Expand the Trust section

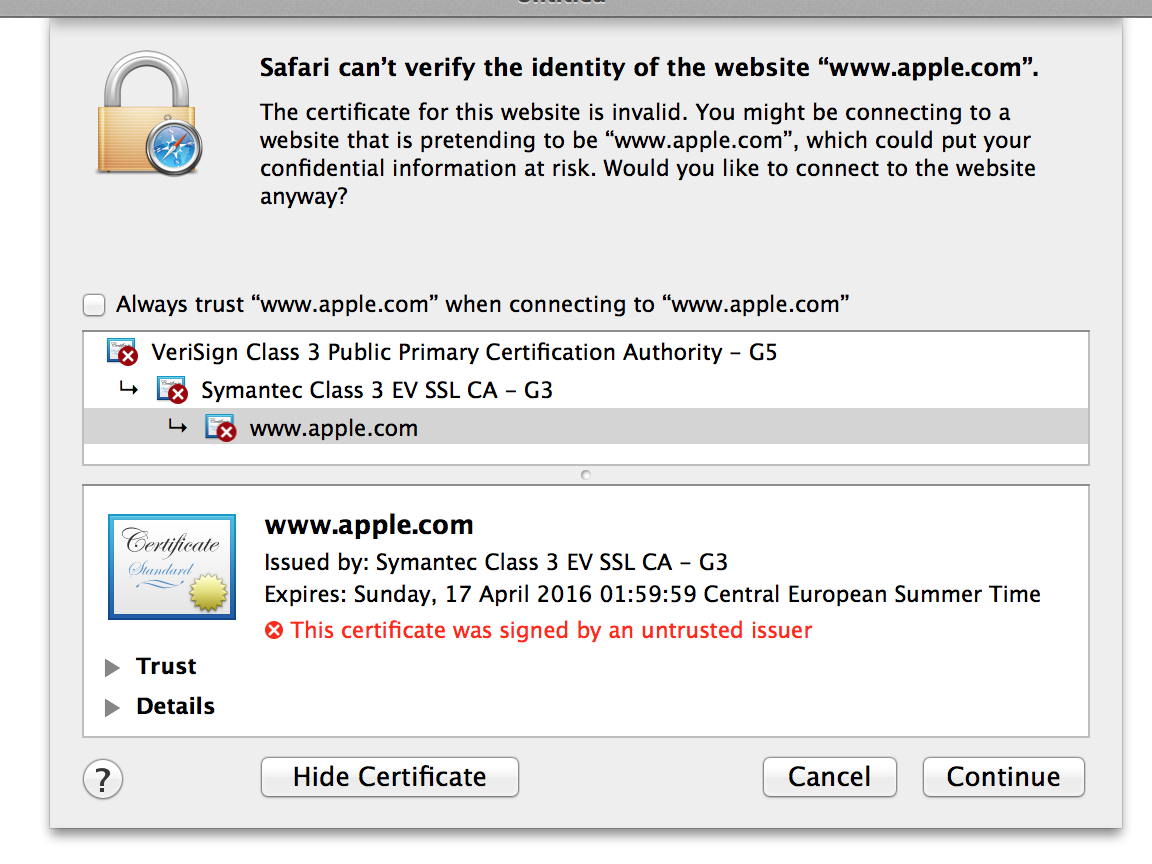pos(112,668)
